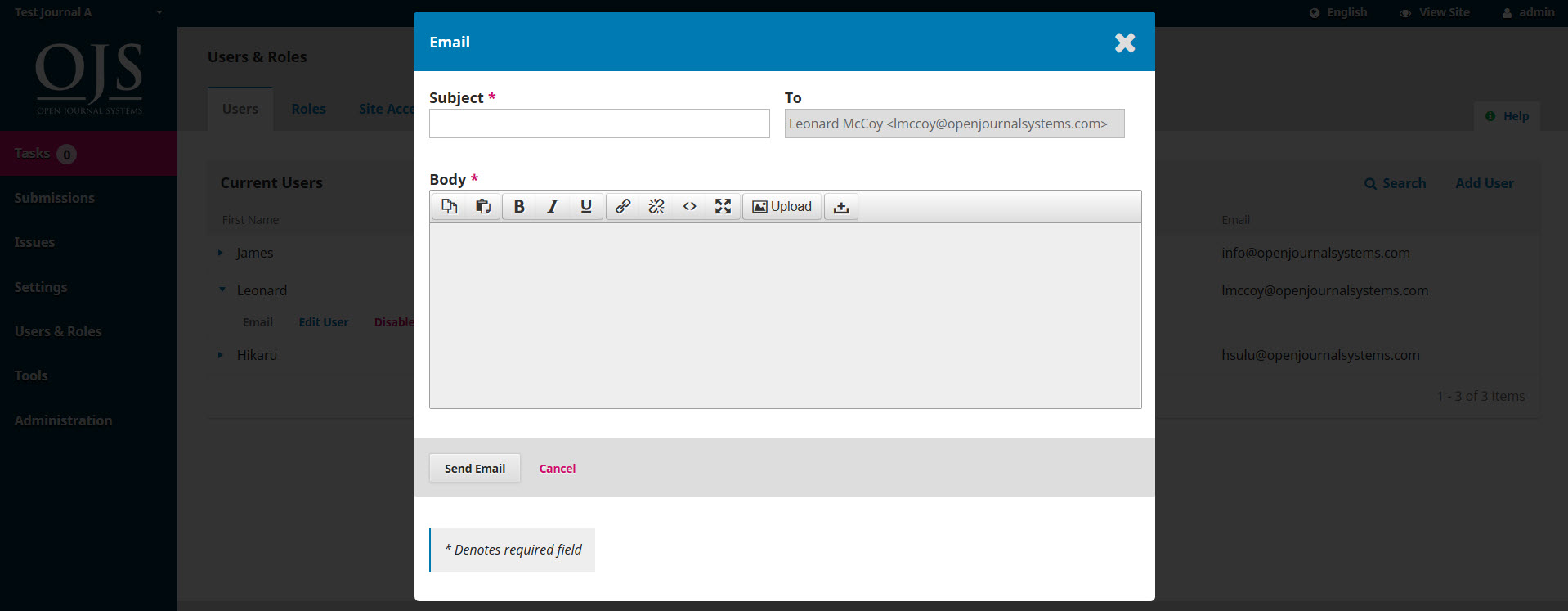Open Tools in the sidebar
This screenshot has height=611, width=1568.
pos(31,375)
